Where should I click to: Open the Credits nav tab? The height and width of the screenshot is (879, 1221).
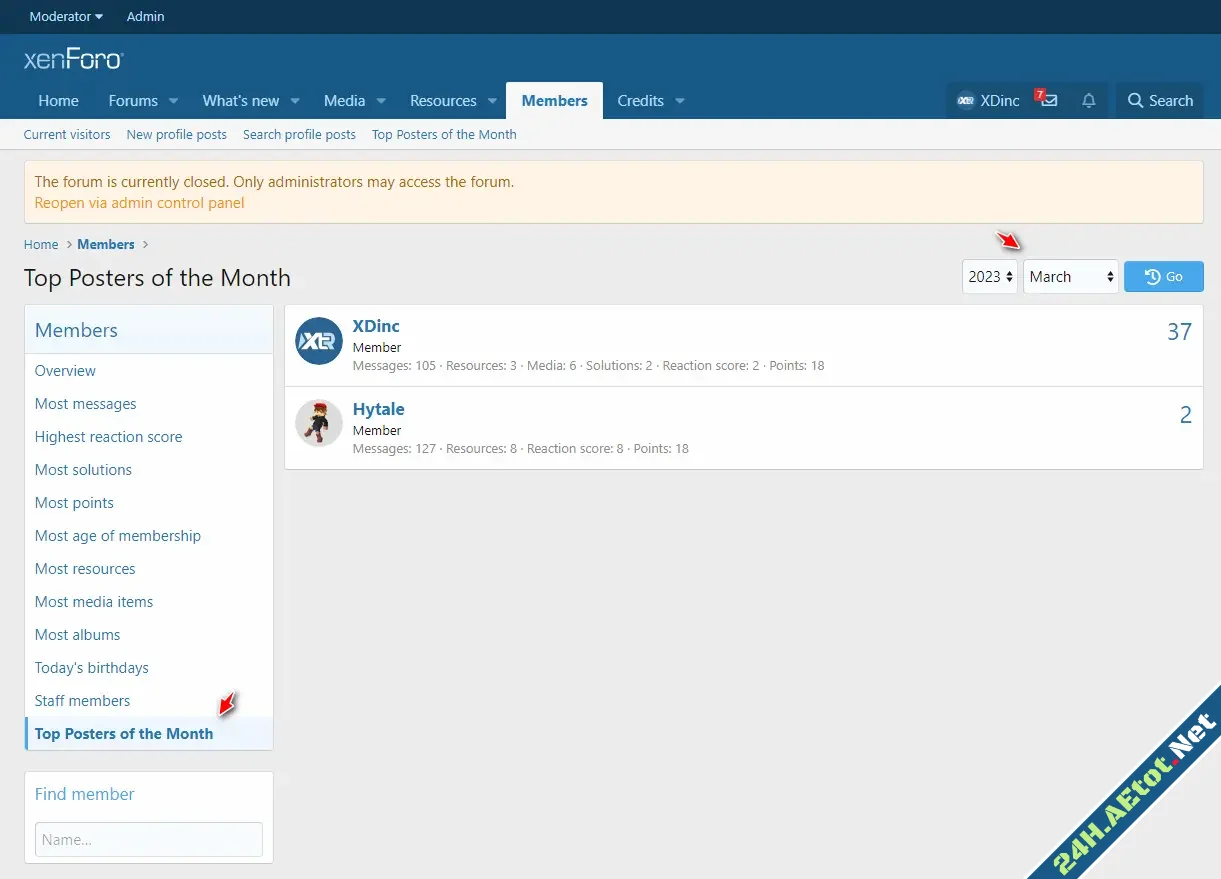click(640, 101)
